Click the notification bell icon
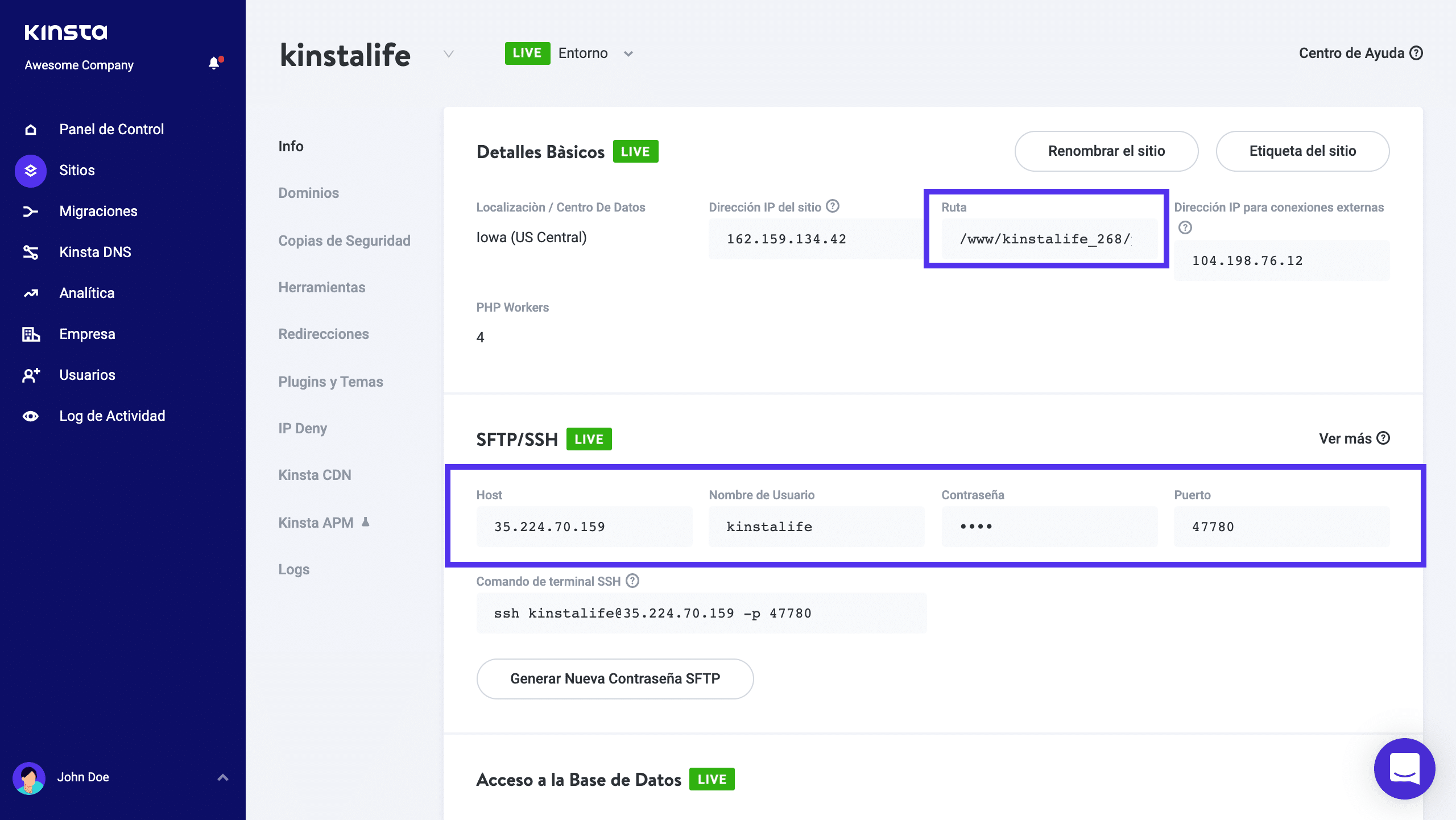The height and width of the screenshot is (820, 1456). pyautogui.click(x=214, y=63)
